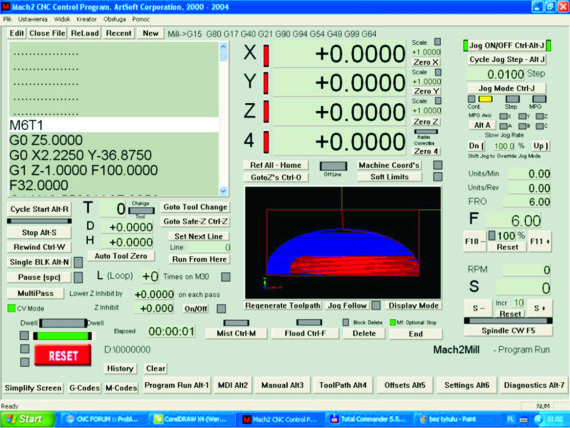Click the Paint icon in the taskbar
Screen dimensions: 570x428
423,419
